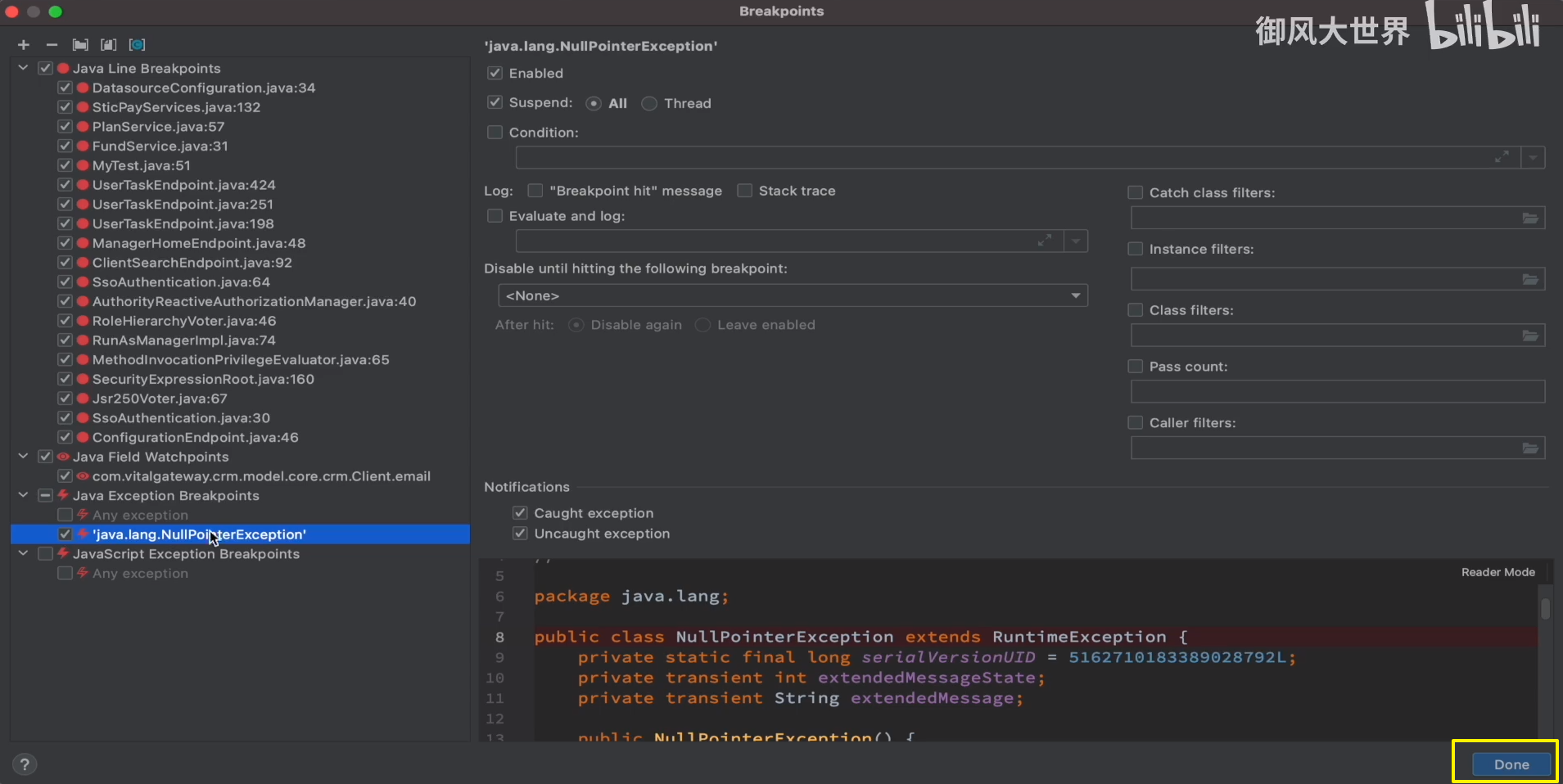Viewport: 1563px width, 784px height.
Task: Check the Java Any exception checkbox
Action: pyautogui.click(x=65, y=515)
